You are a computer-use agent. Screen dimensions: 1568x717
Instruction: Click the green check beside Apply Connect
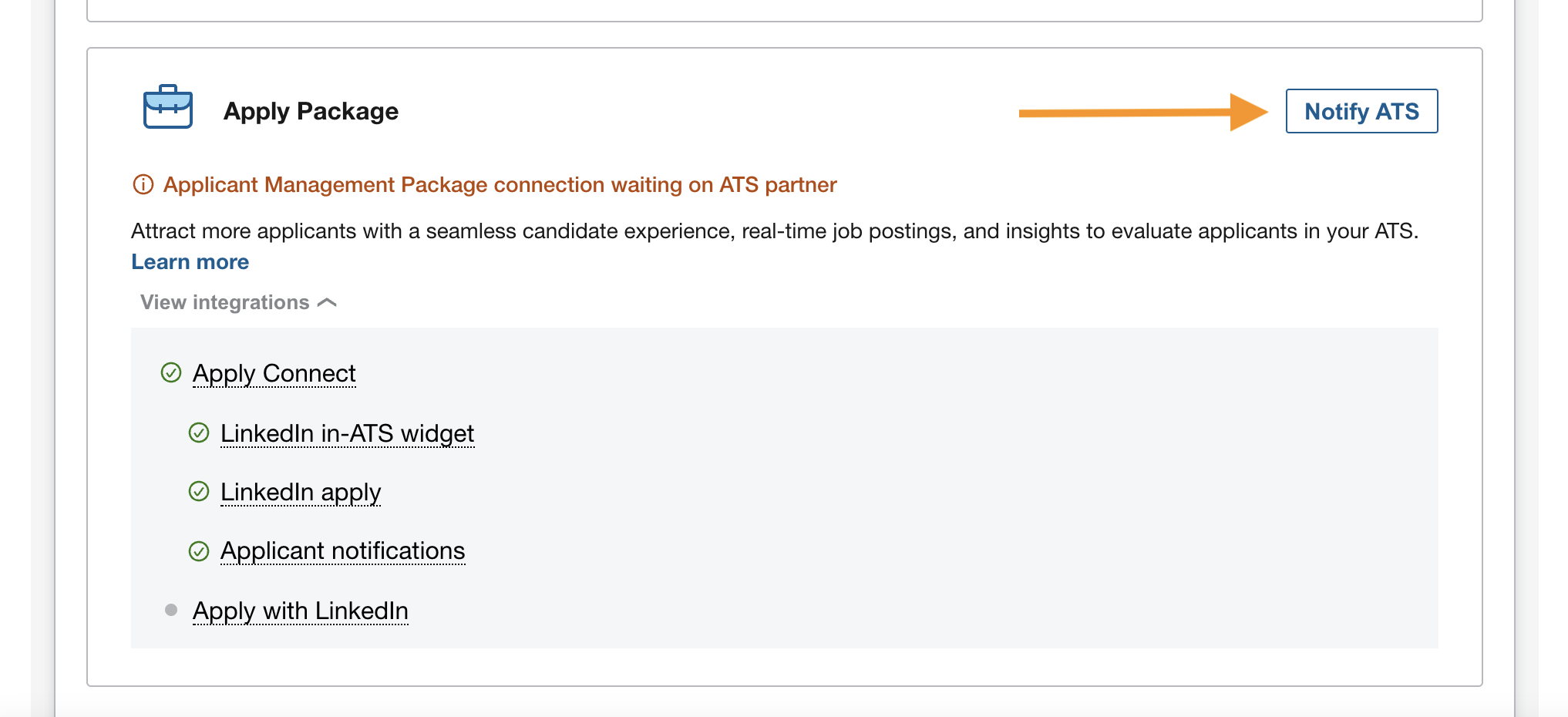(171, 373)
